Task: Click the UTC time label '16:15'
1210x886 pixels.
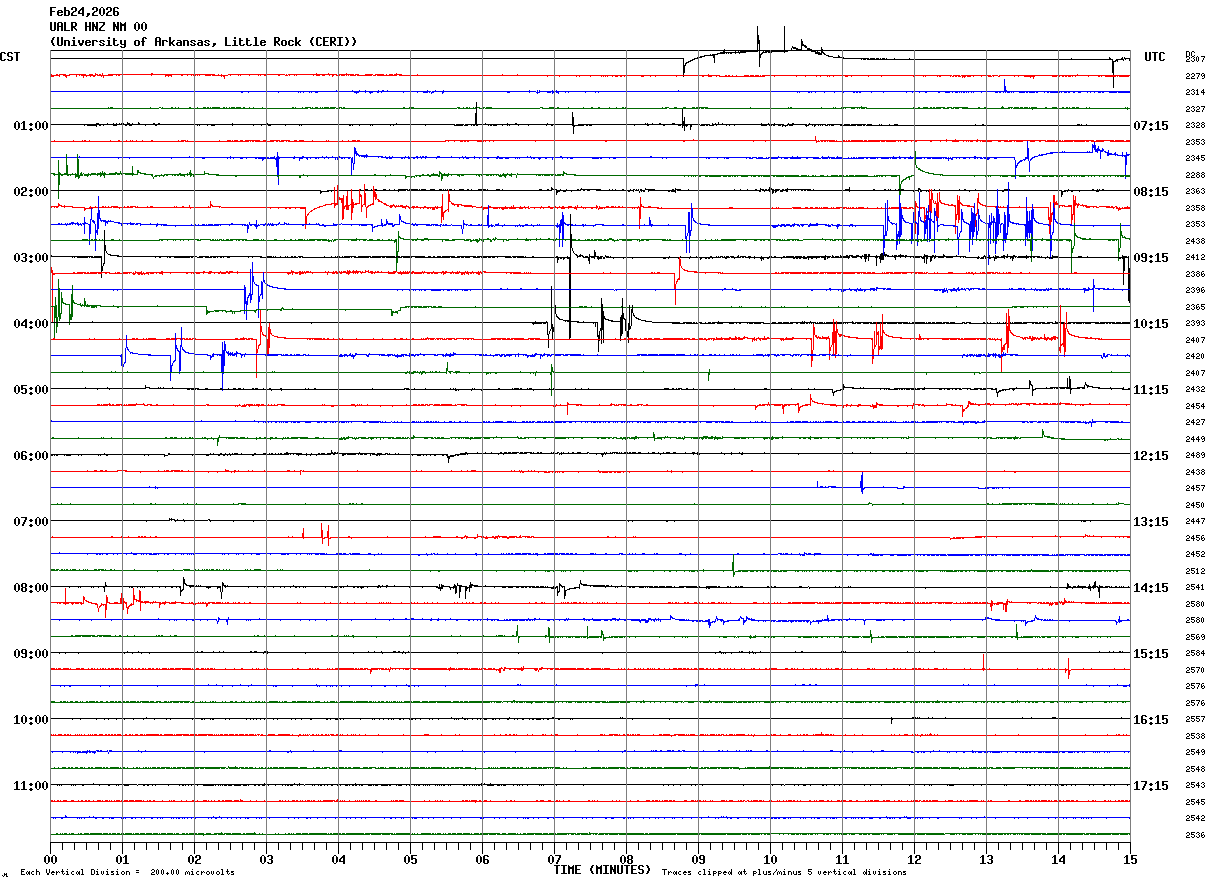Action: coord(1151,720)
